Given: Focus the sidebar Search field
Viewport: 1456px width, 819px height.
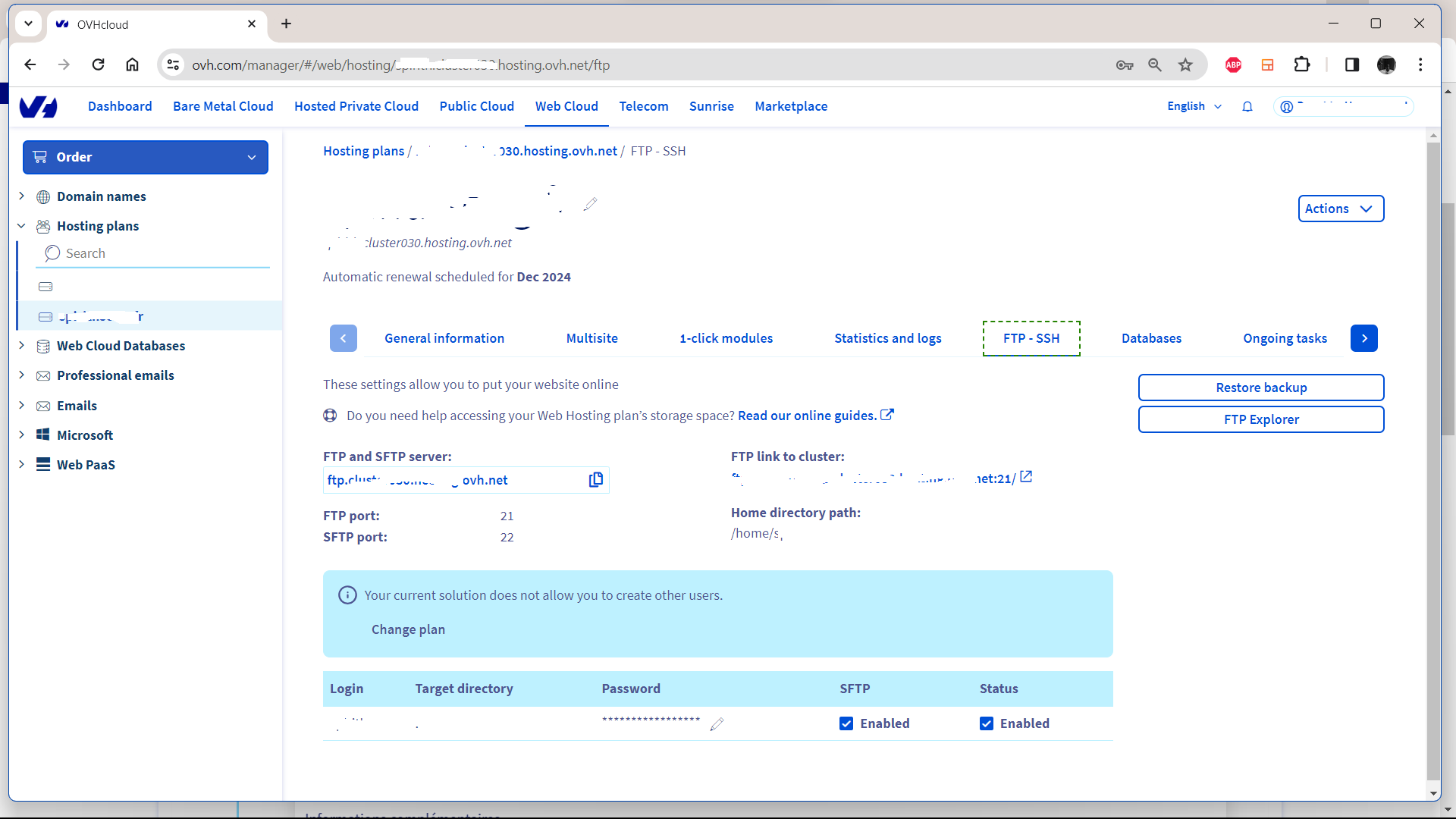Looking at the screenshot, I should pos(153,253).
